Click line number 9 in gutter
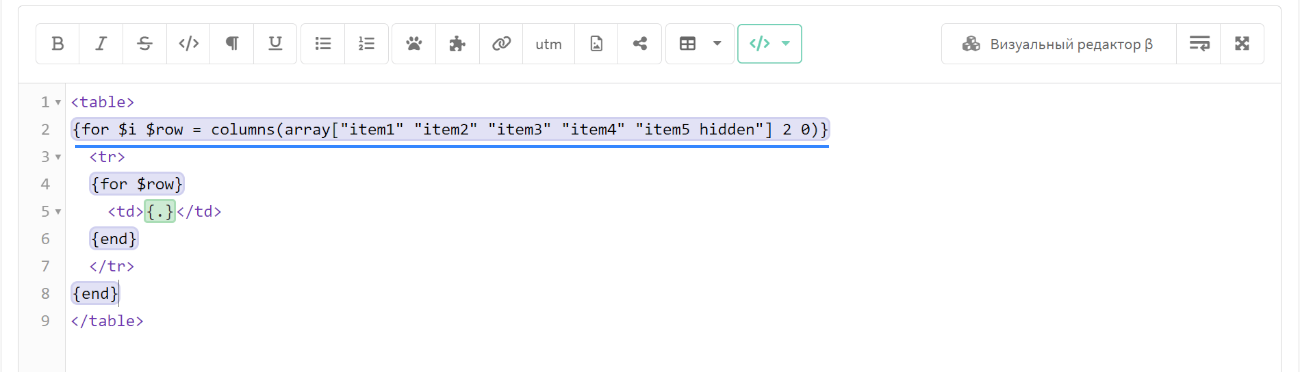1300x372 pixels. [x=45, y=321]
